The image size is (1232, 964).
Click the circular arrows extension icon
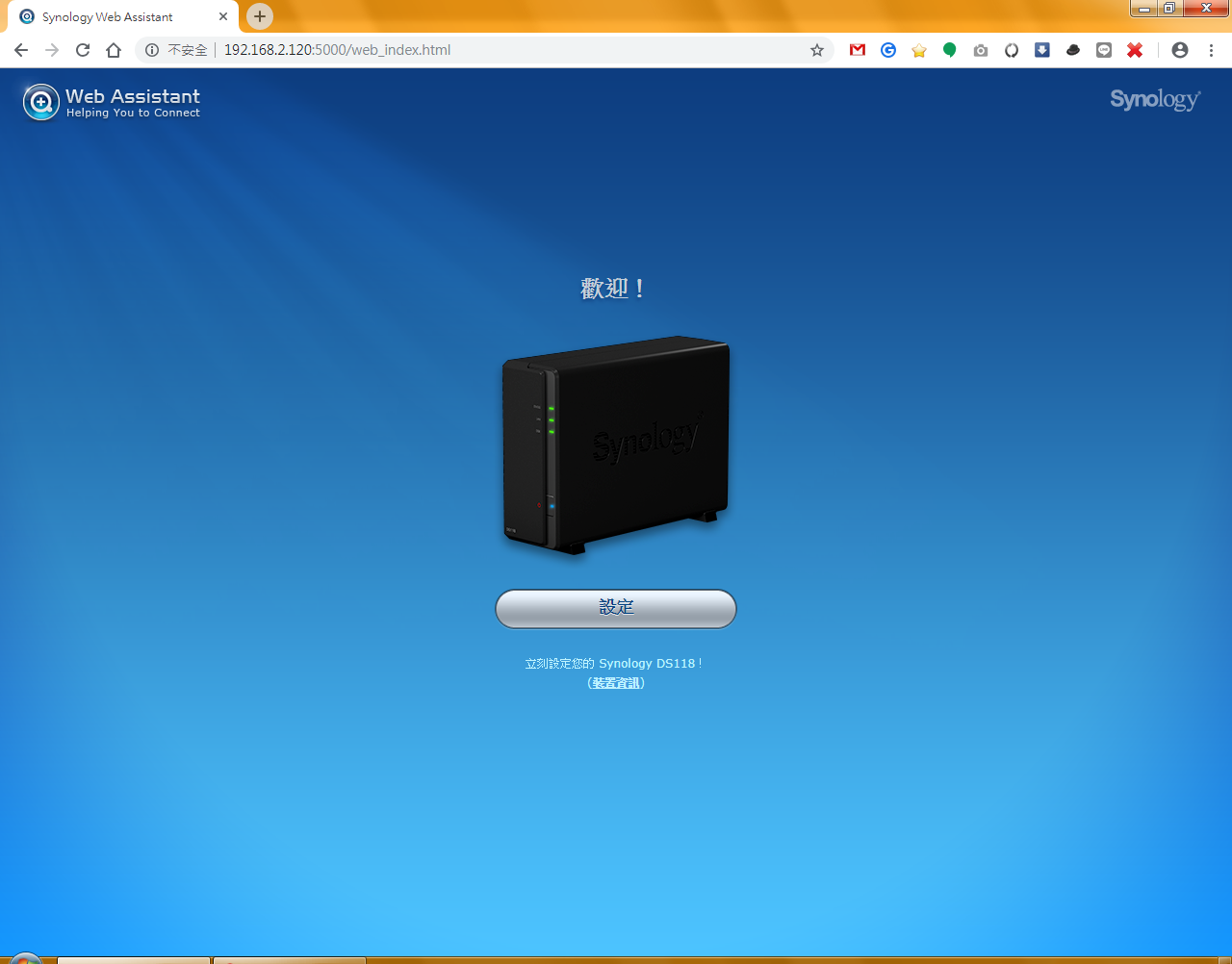pyautogui.click(x=1012, y=50)
